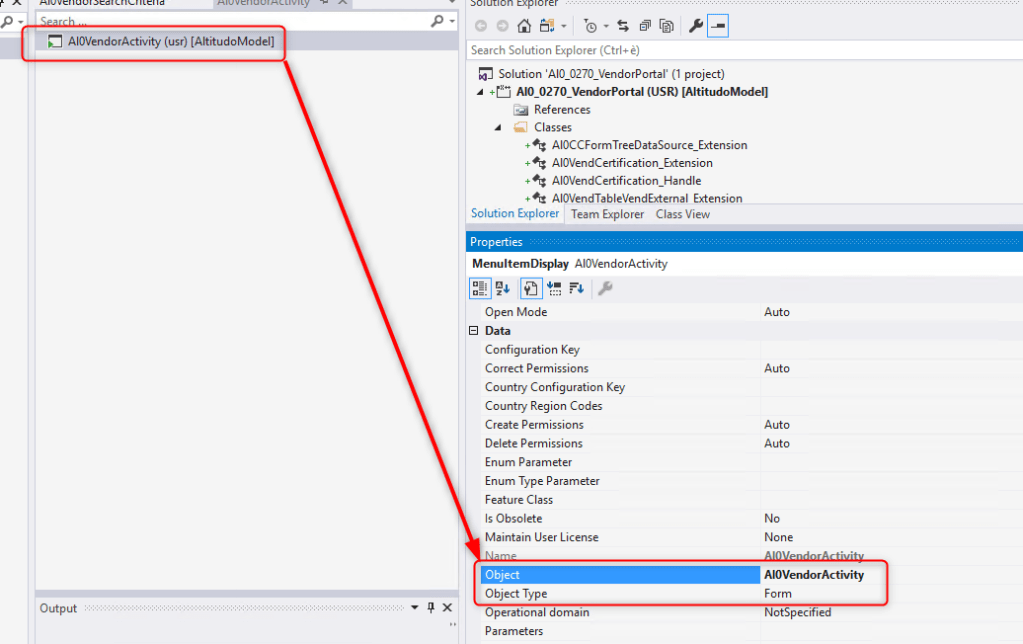
Task: Click the Home icon in Solution Explorer
Action: point(524,26)
